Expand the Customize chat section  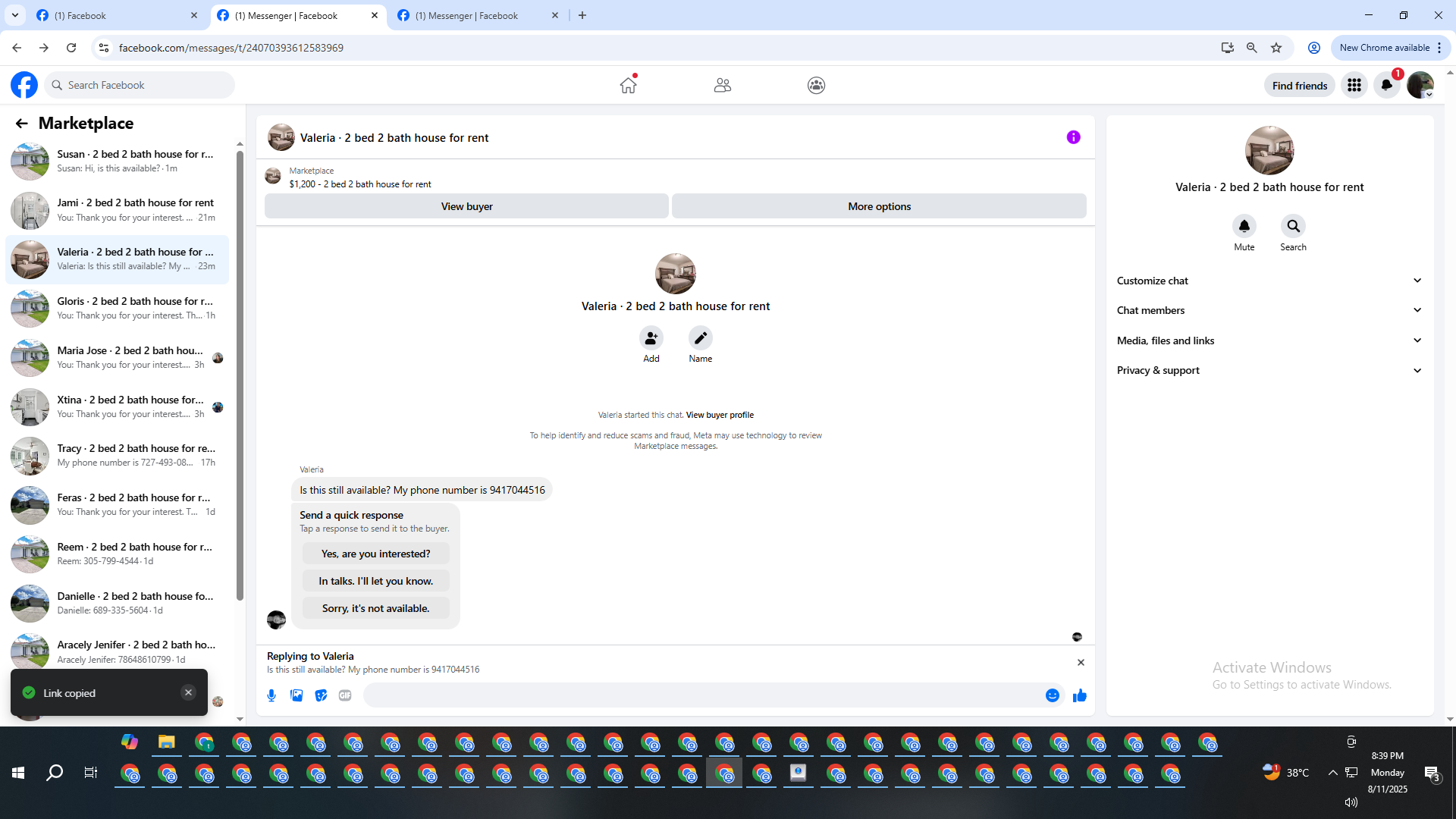(x=1269, y=281)
